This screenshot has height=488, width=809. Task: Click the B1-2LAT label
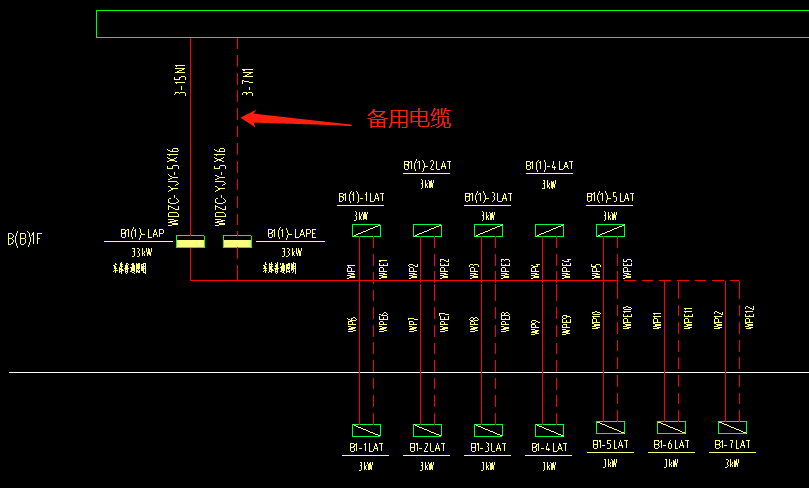tap(427, 448)
